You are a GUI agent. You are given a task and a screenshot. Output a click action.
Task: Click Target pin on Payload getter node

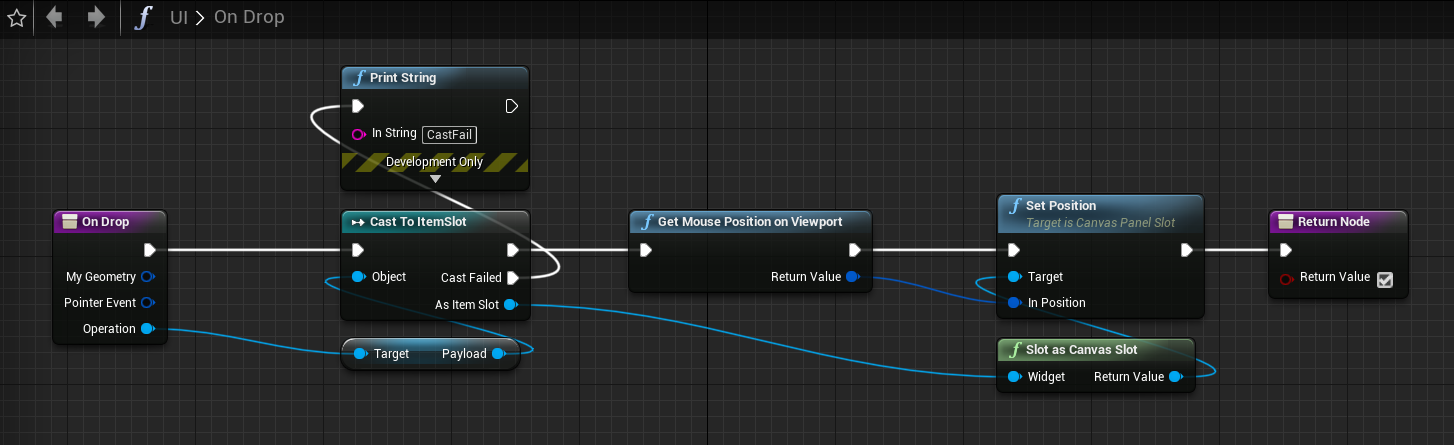(359, 353)
